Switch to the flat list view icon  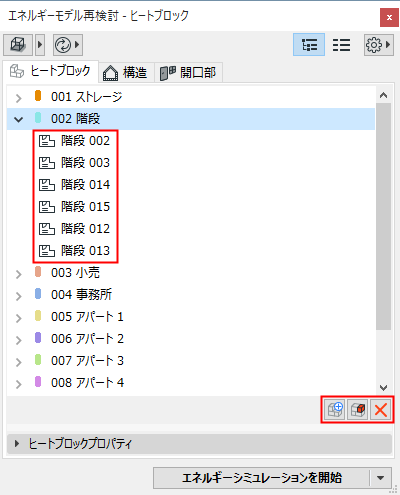(x=341, y=45)
